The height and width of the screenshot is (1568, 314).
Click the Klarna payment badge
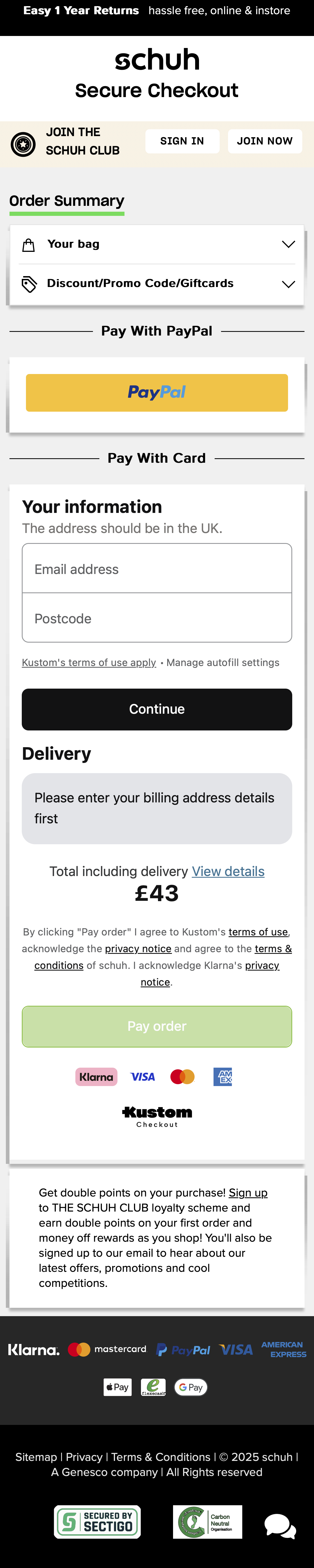coord(96,1077)
